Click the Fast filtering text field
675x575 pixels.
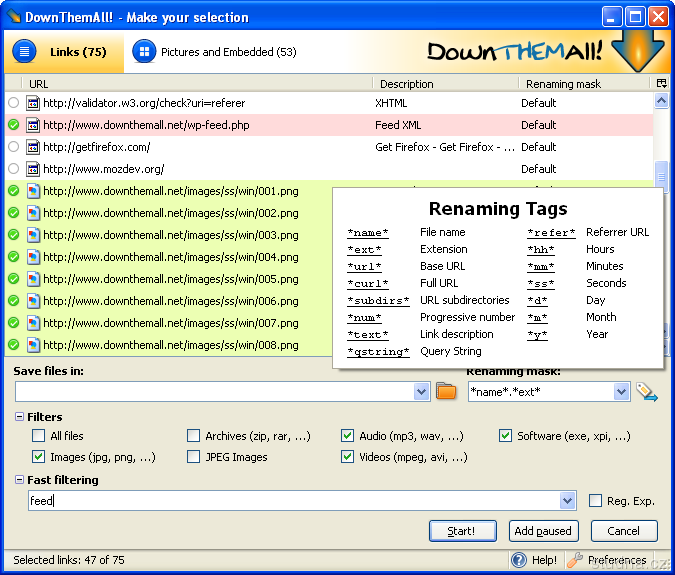[x=290, y=501]
